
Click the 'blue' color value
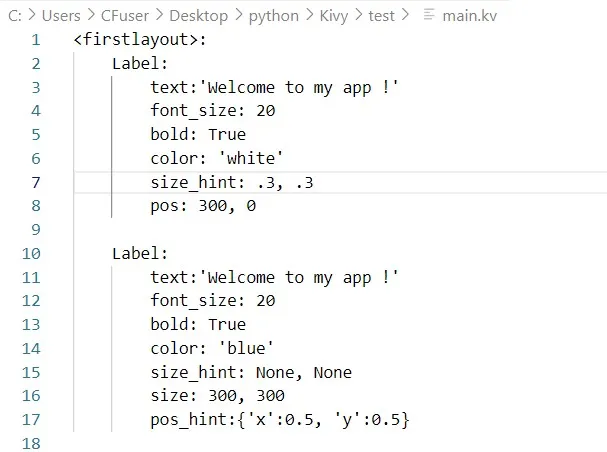pos(251,348)
